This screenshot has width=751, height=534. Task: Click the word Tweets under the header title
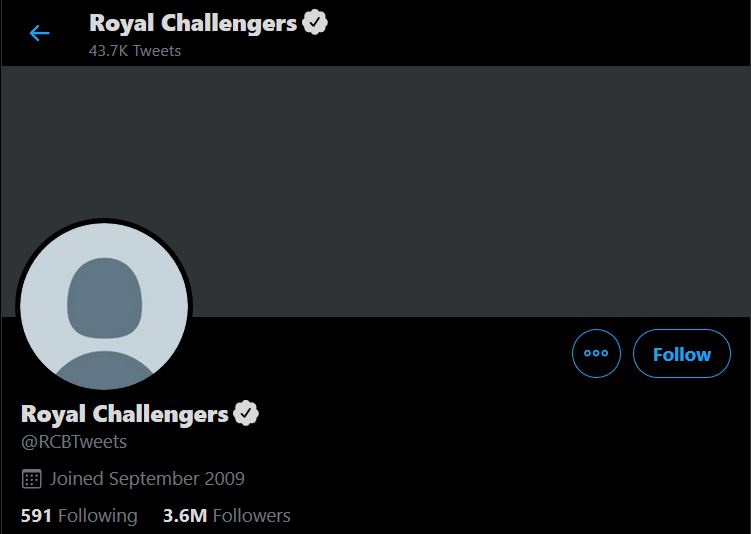tap(158, 49)
